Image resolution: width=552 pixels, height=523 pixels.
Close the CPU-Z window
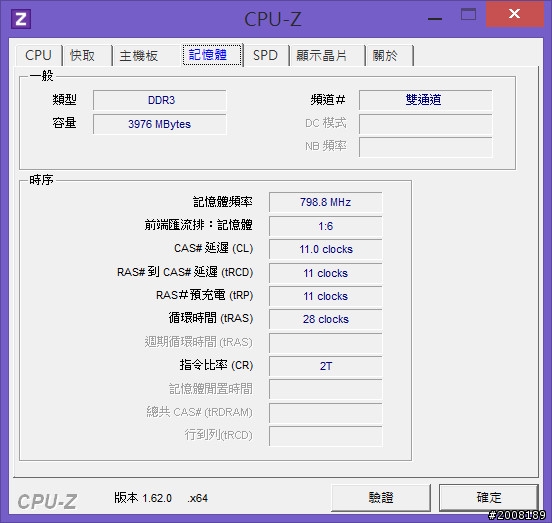[515, 14]
